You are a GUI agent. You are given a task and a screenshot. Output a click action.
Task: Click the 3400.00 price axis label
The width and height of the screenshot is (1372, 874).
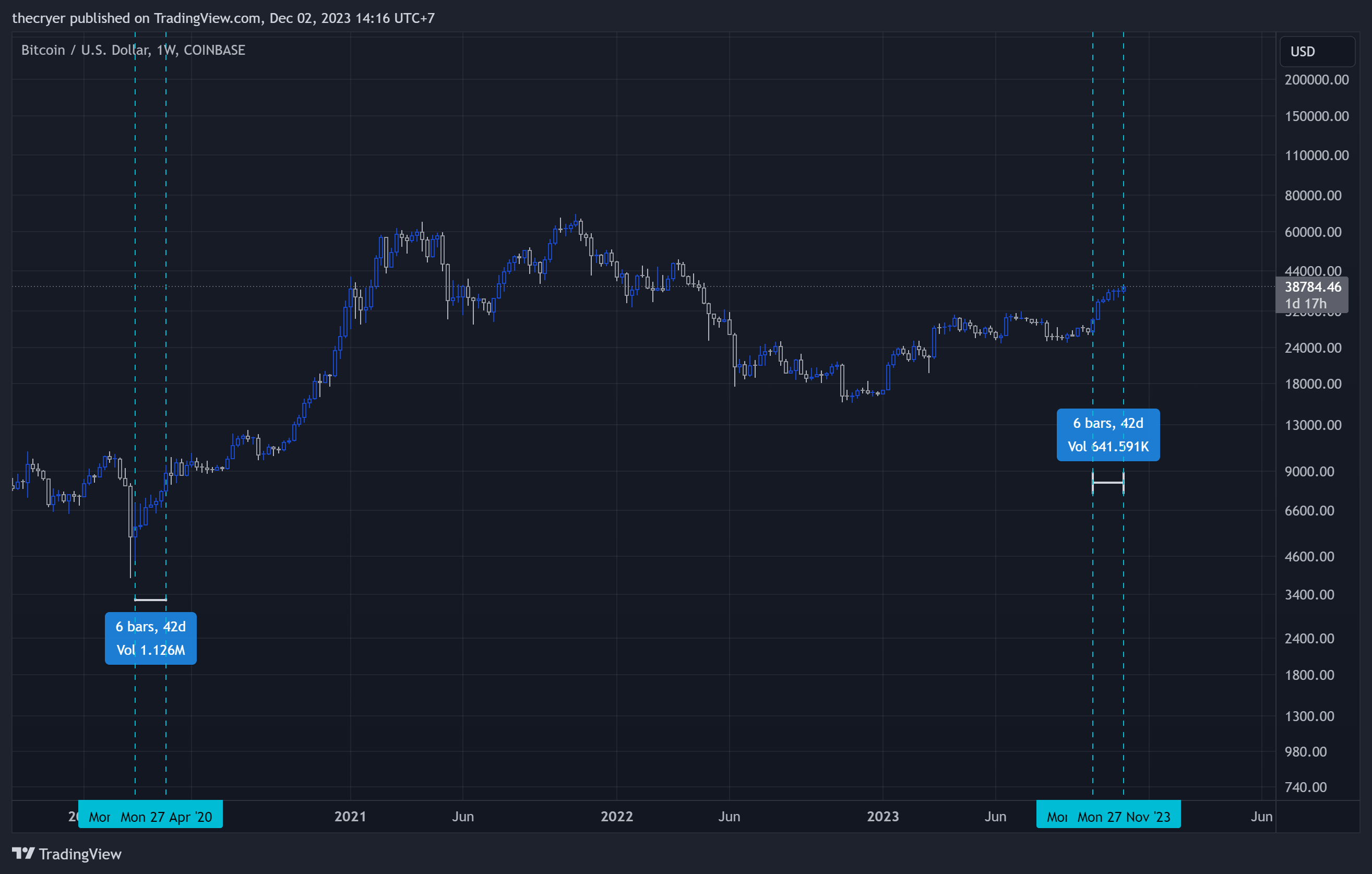pyautogui.click(x=1309, y=595)
